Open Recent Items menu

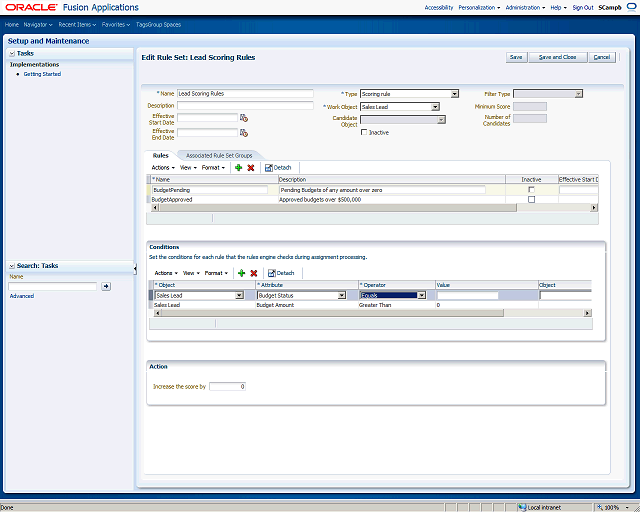point(77,24)
